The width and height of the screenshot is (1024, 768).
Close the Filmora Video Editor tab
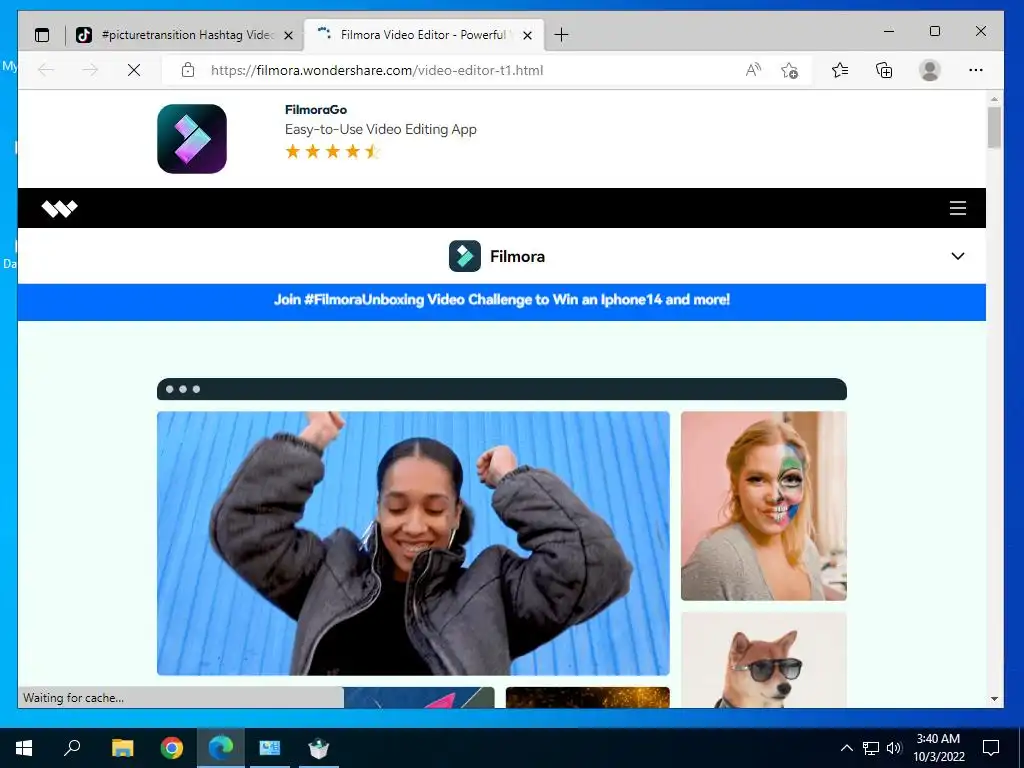pos(527,35)
